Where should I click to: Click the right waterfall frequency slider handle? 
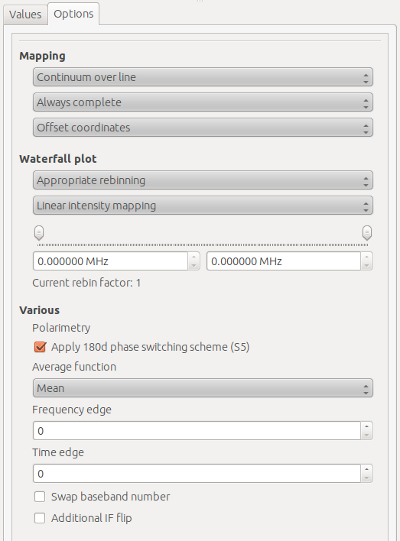tap(367, 233)
